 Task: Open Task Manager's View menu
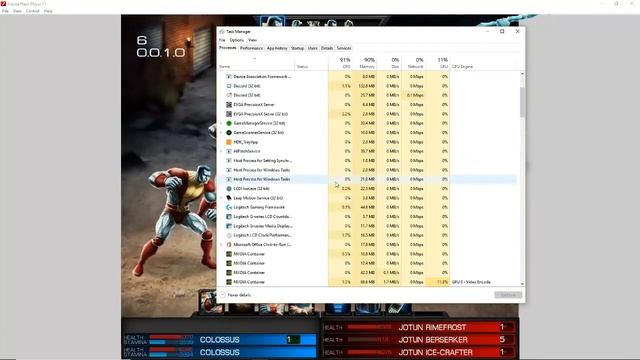tap(252, 40)
